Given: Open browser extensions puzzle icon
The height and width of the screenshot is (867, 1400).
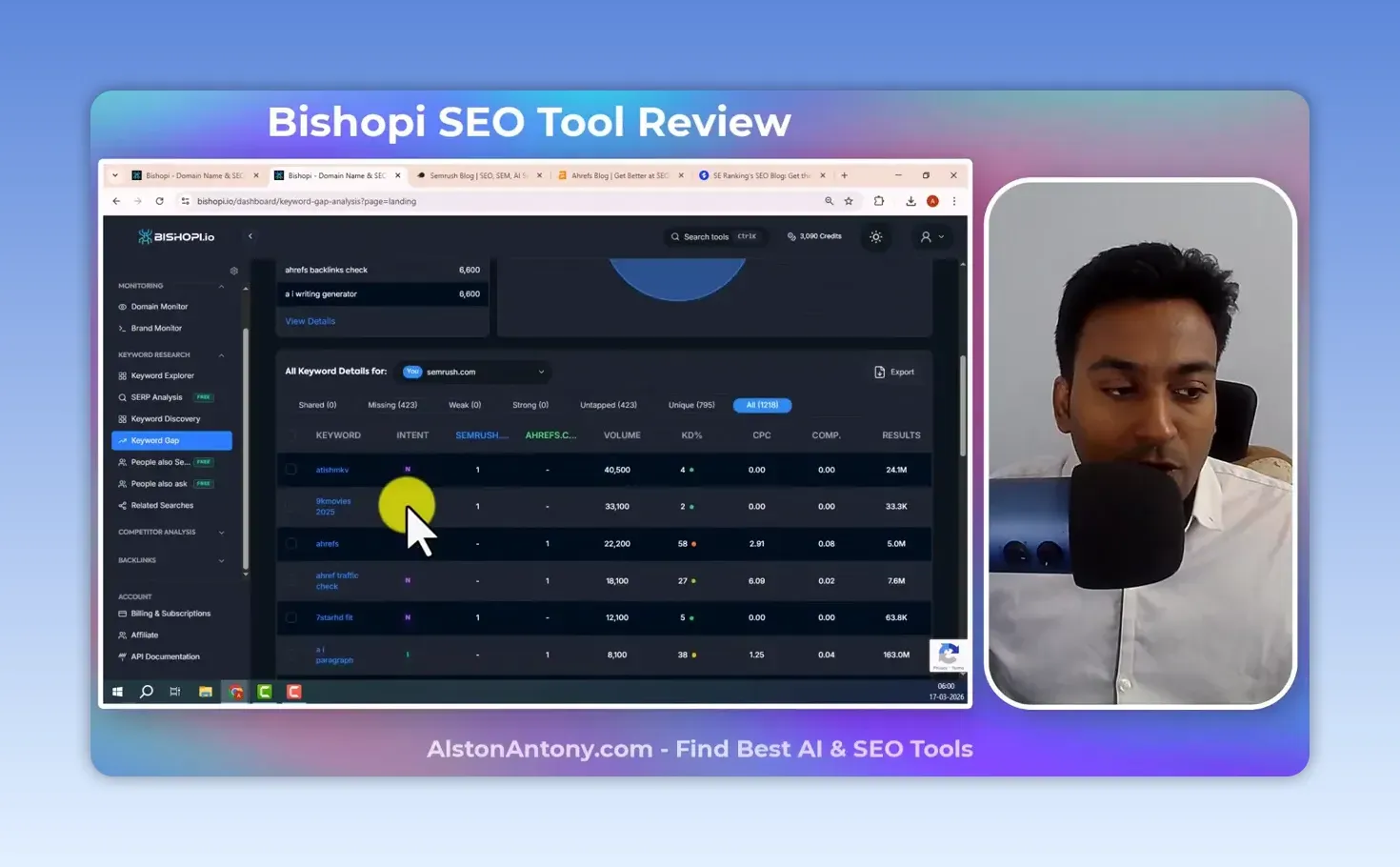Looking at the screenshot, I should point(879,201).
